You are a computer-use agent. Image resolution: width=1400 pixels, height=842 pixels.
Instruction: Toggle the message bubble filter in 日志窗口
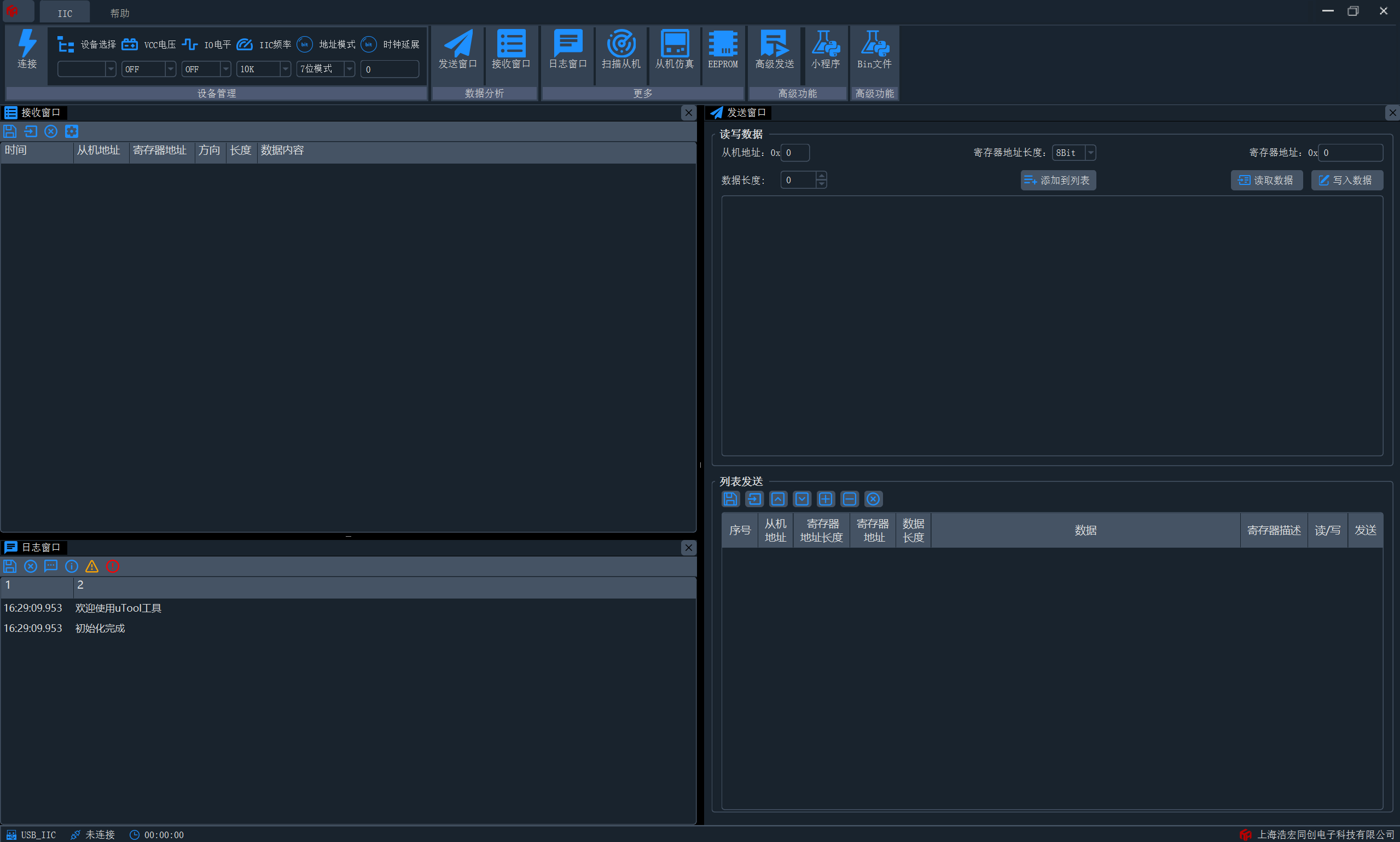pos(51,566)
